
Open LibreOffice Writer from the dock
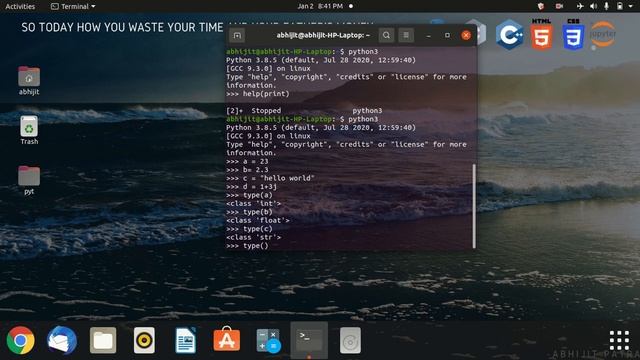pyautogui.click(x=186, y=340)
